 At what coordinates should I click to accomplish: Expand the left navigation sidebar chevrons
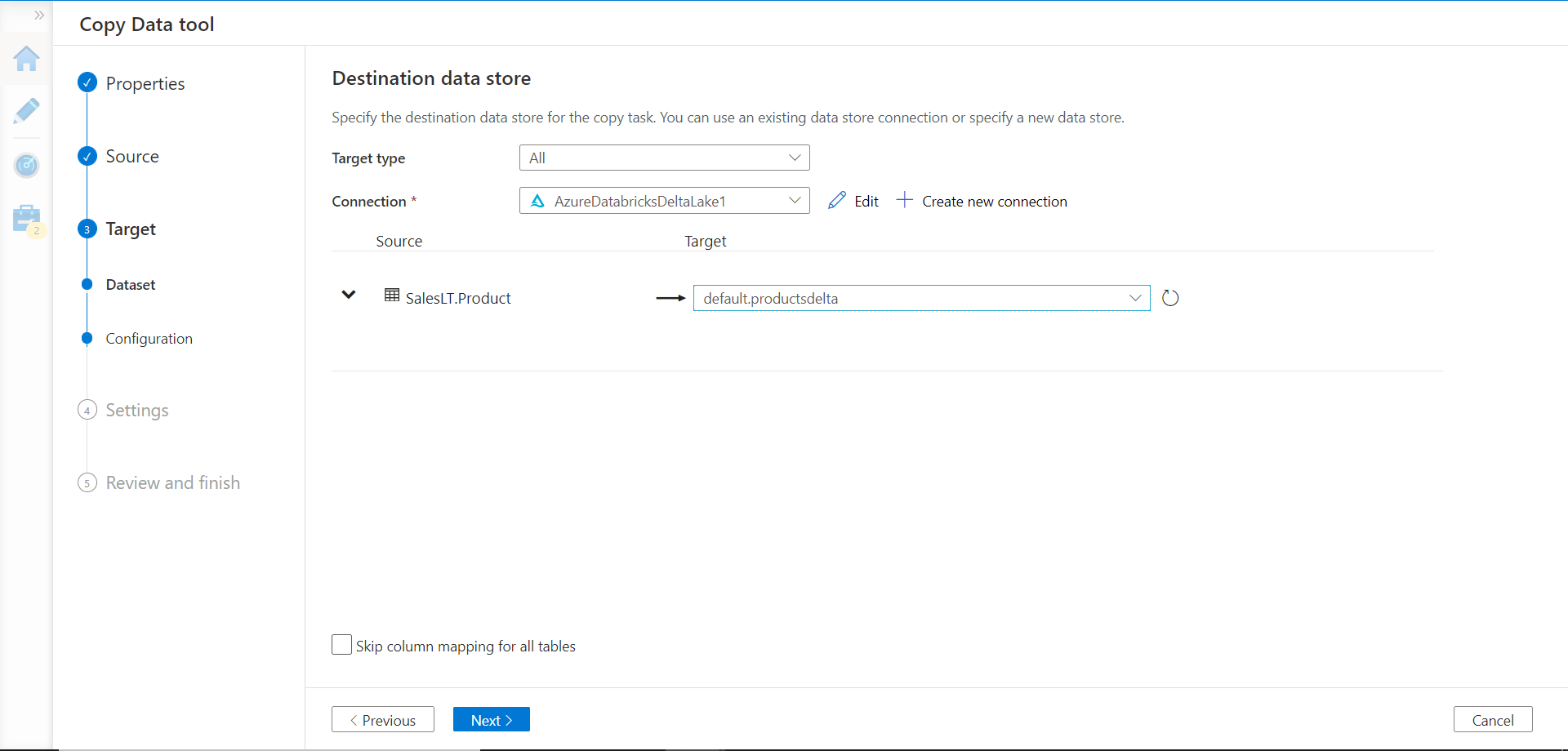point(38,16)
